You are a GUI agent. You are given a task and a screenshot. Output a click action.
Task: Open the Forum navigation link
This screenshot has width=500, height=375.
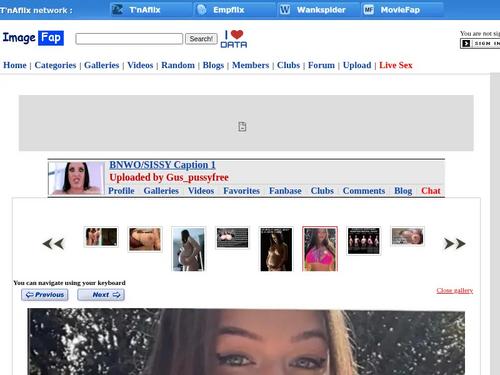321,65
